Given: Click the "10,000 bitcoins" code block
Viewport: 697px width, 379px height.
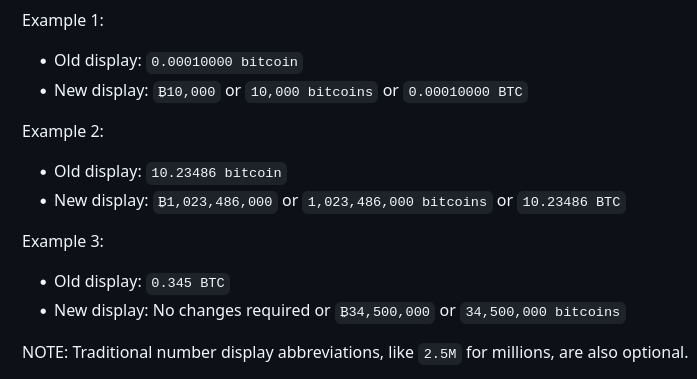Looking at the screenshot, I should [x=312, y=92].
